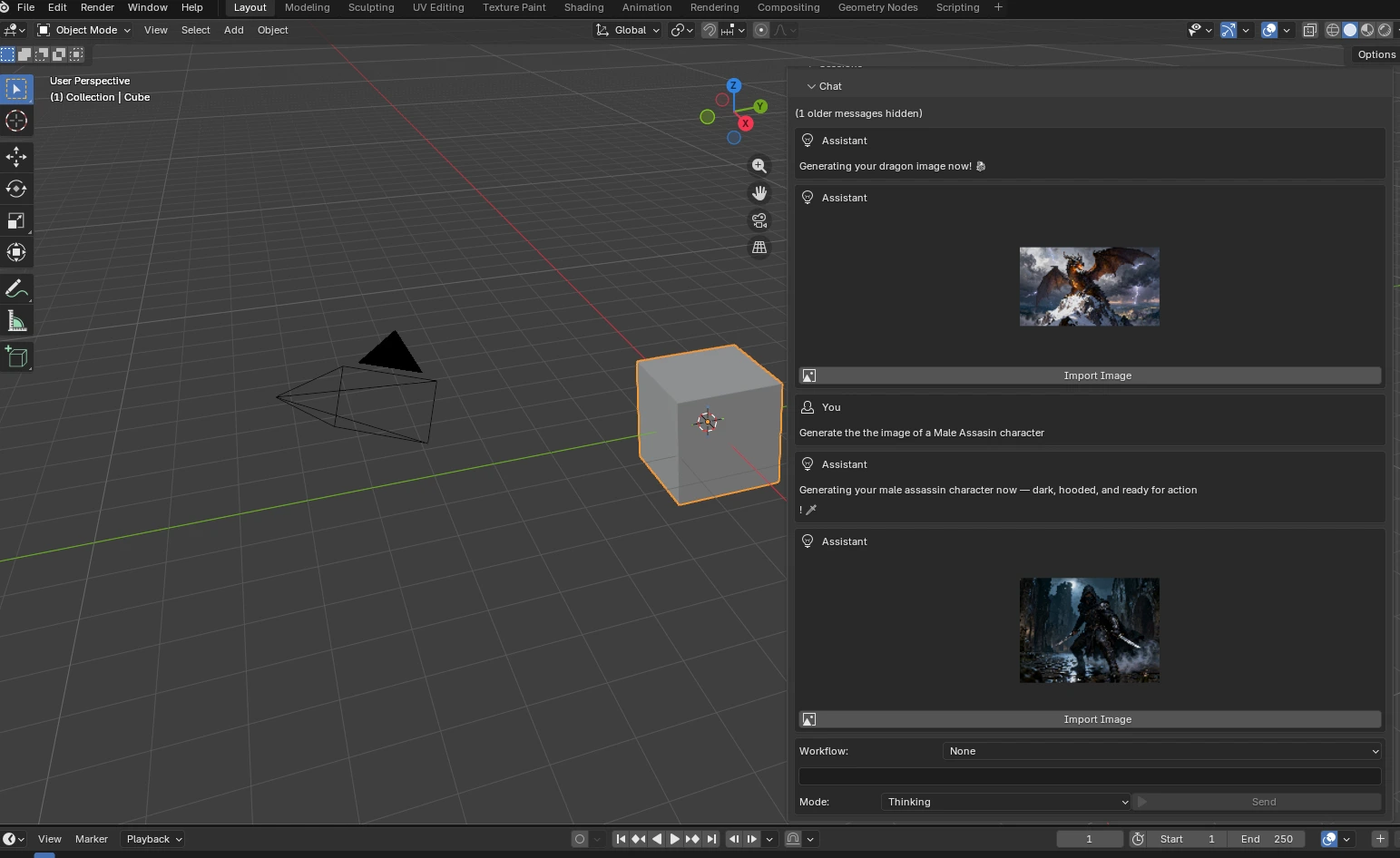Viewport: 1400px width, 858px height.
Task: Switch to the Shading workspace tab
Action: click(583, 7)
